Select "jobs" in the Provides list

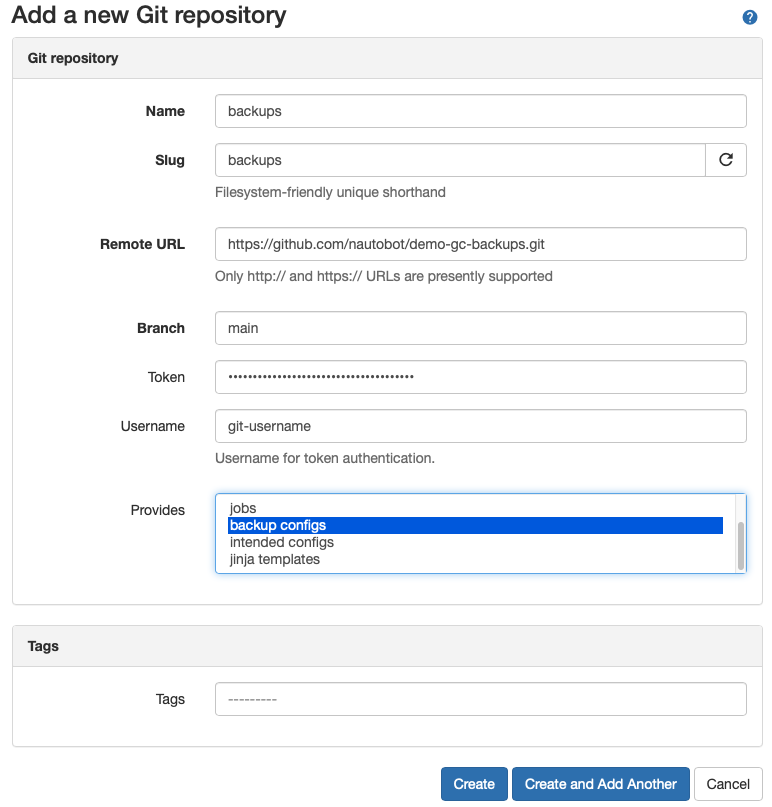pyautogui.click(x=300, y=508)
